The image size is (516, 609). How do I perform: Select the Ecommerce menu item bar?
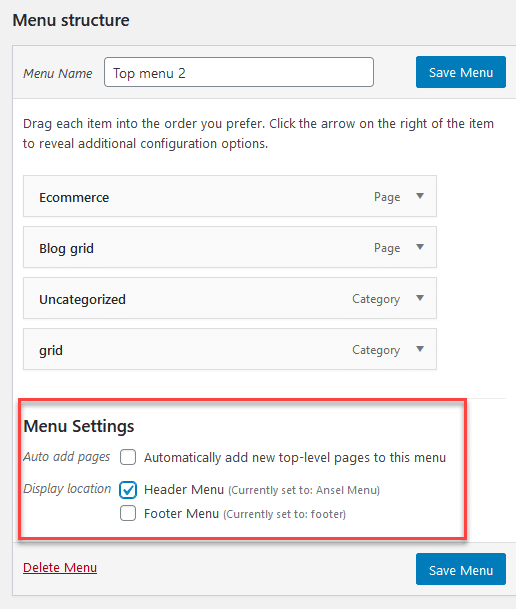click(x=230, y=196)
